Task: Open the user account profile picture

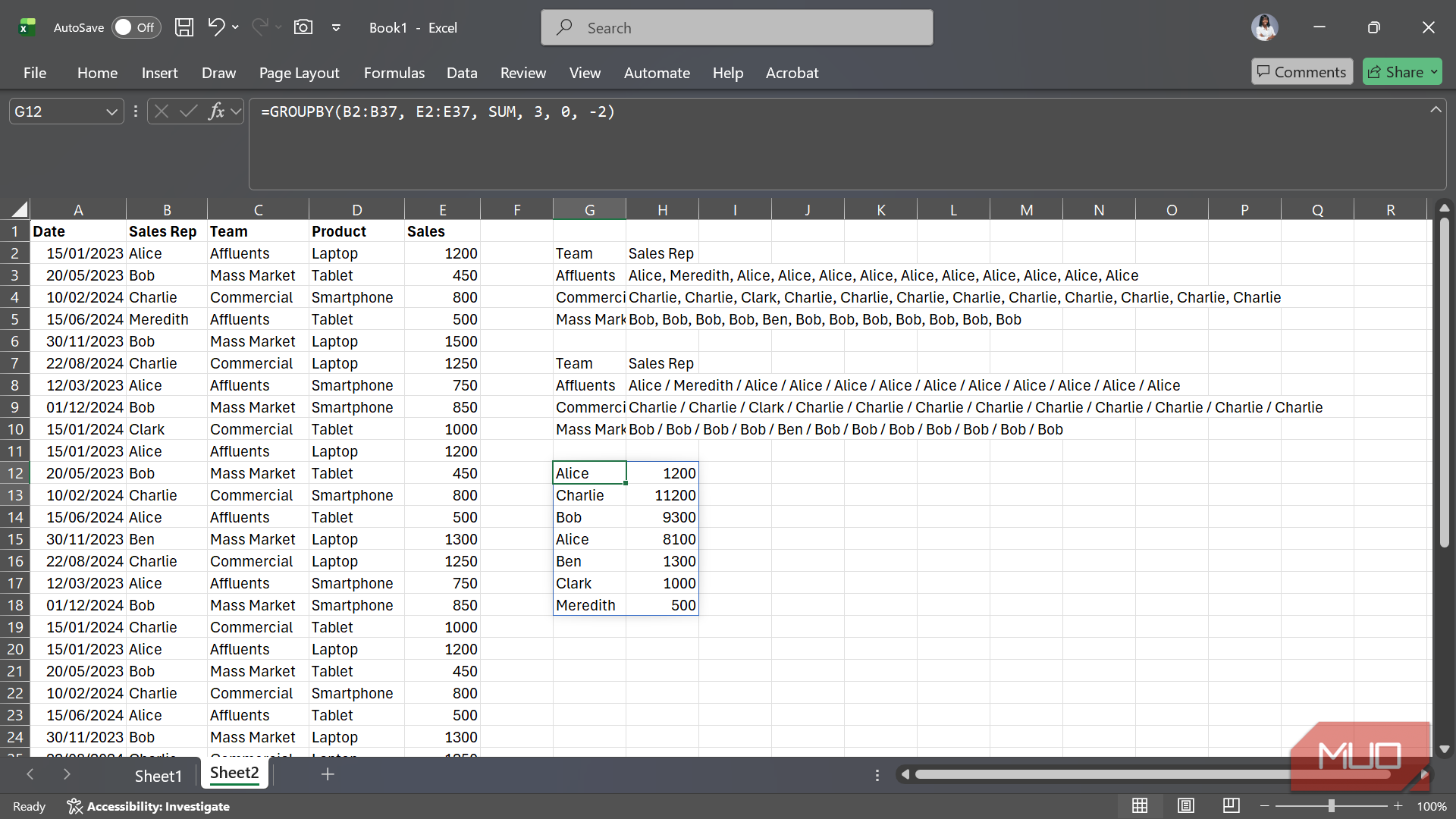Action: (x=1264, y=27)
